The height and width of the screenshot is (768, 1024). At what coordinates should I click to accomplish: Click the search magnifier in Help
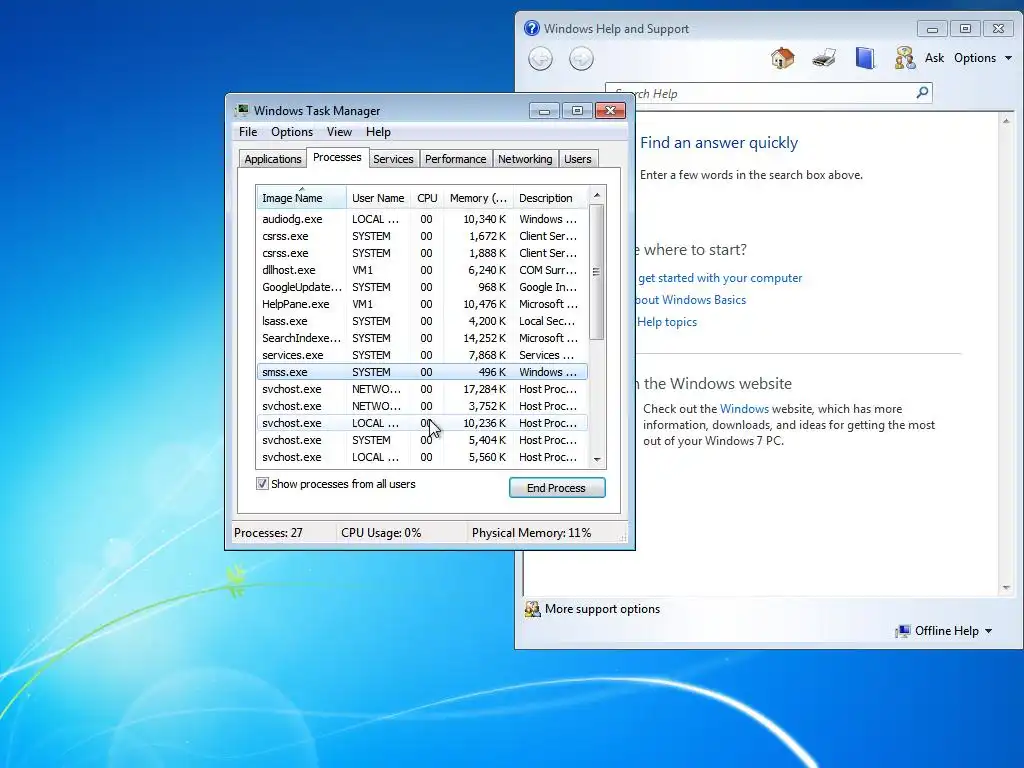[x=922, y=93]
